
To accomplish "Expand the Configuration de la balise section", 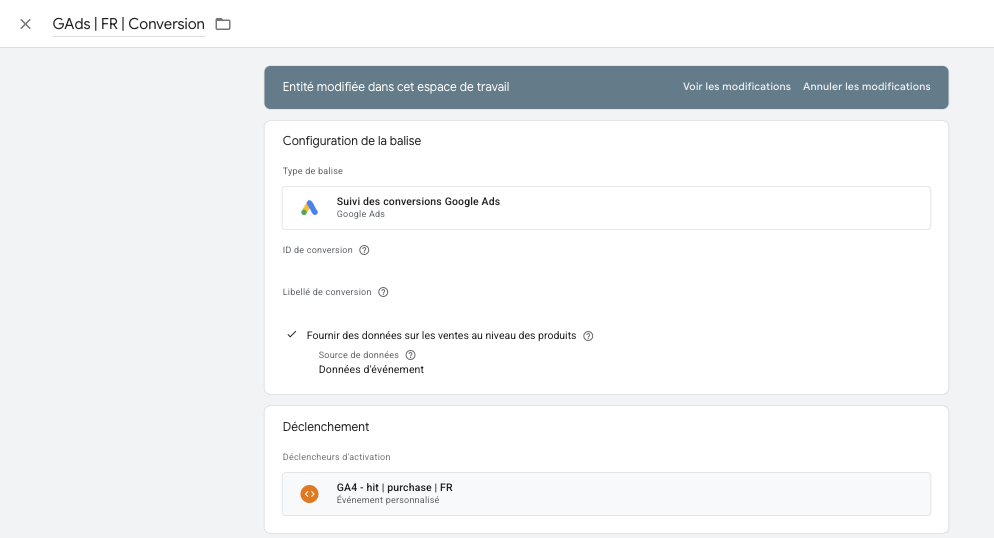I will pyautogui.click(x=352, y=141).
